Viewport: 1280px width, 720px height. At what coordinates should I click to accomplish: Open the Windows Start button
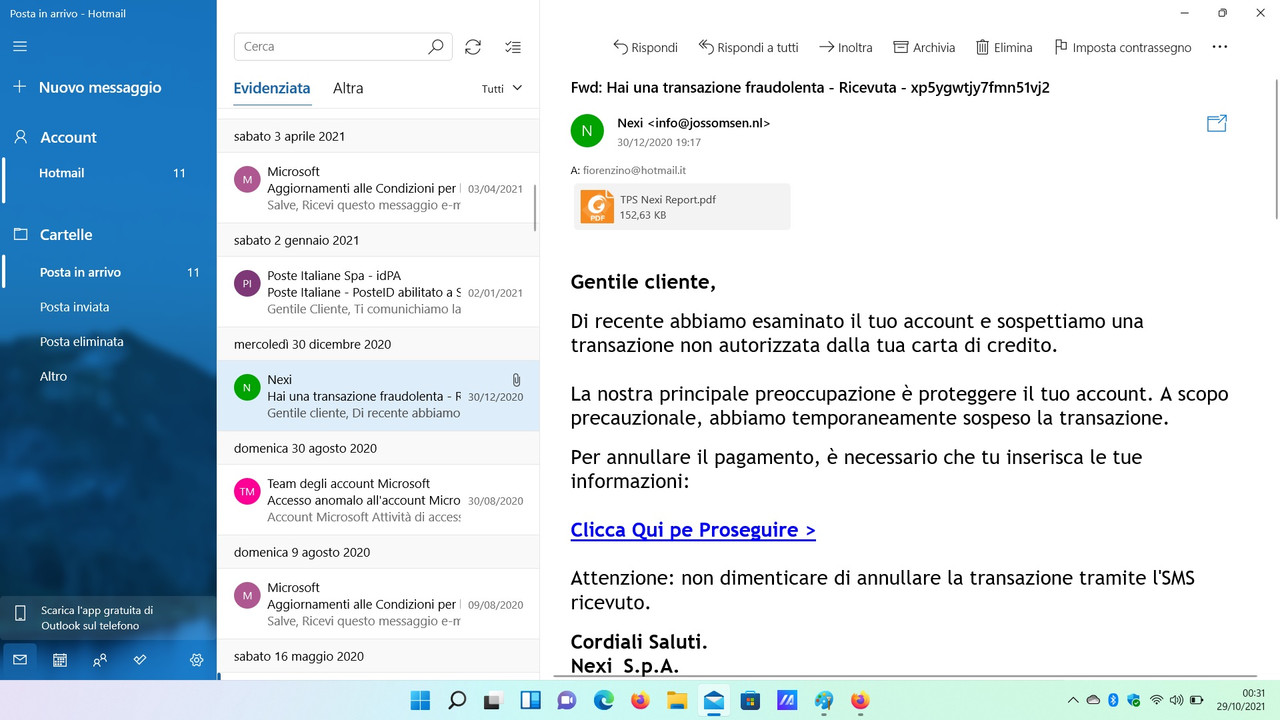[421, 701]
